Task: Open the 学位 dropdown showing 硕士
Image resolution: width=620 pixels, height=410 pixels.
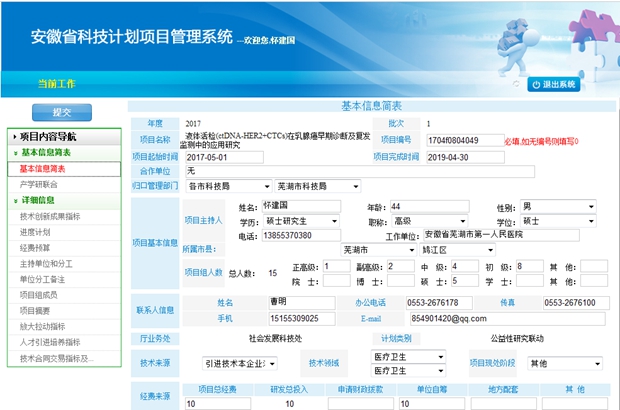Action: (558, 221)
